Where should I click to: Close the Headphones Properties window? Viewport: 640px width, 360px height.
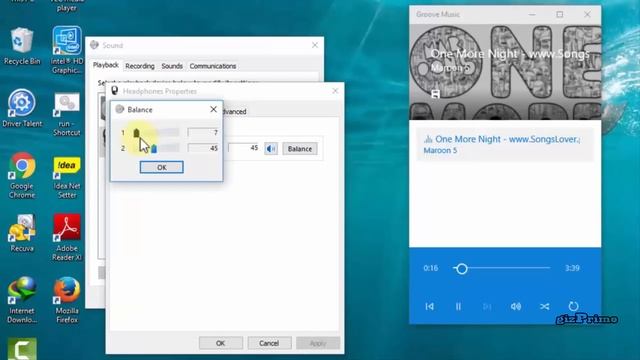(335, 91)
